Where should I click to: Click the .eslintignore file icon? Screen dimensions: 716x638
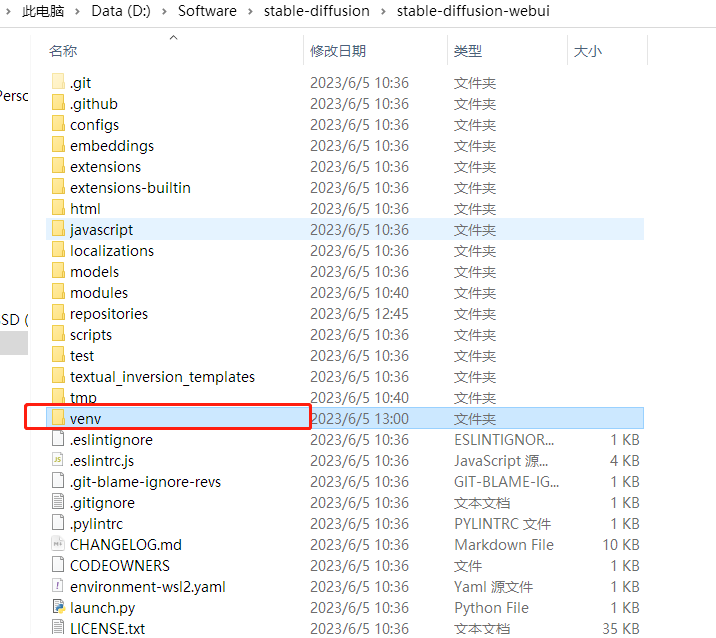click(58, 439)
